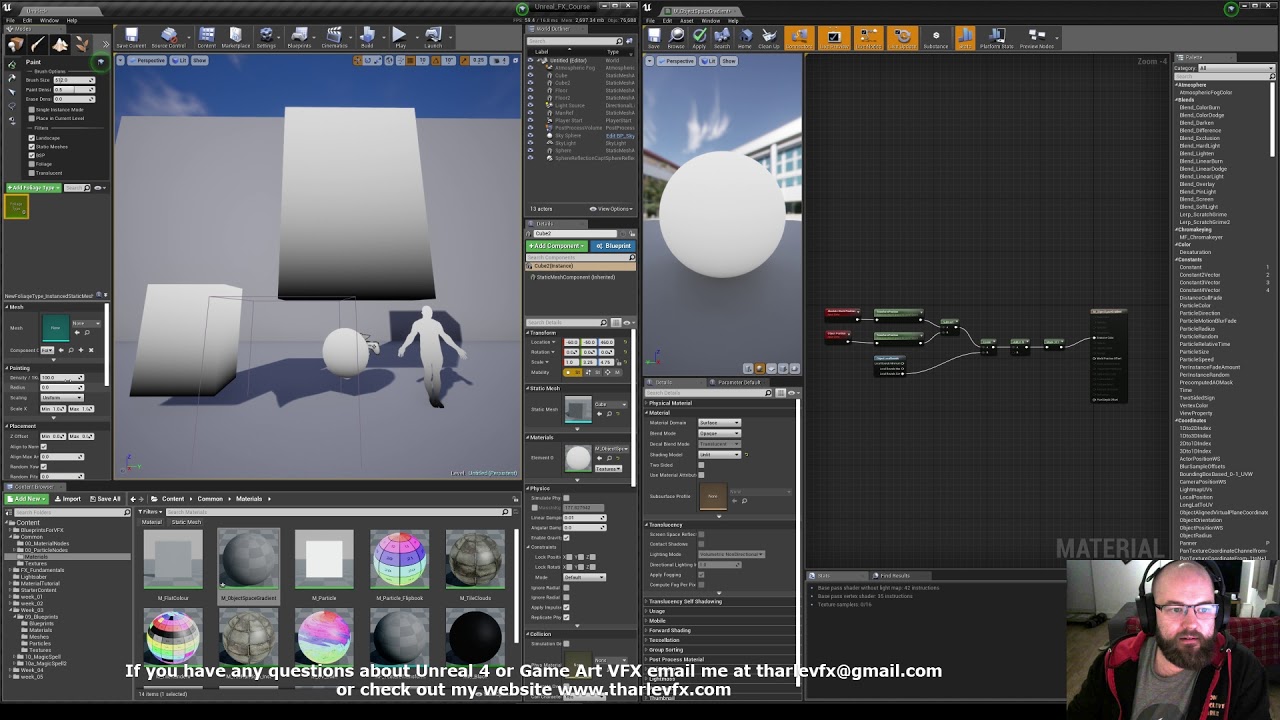
Task: Click the Play icon in level toolbar
Action: [400, 38]
